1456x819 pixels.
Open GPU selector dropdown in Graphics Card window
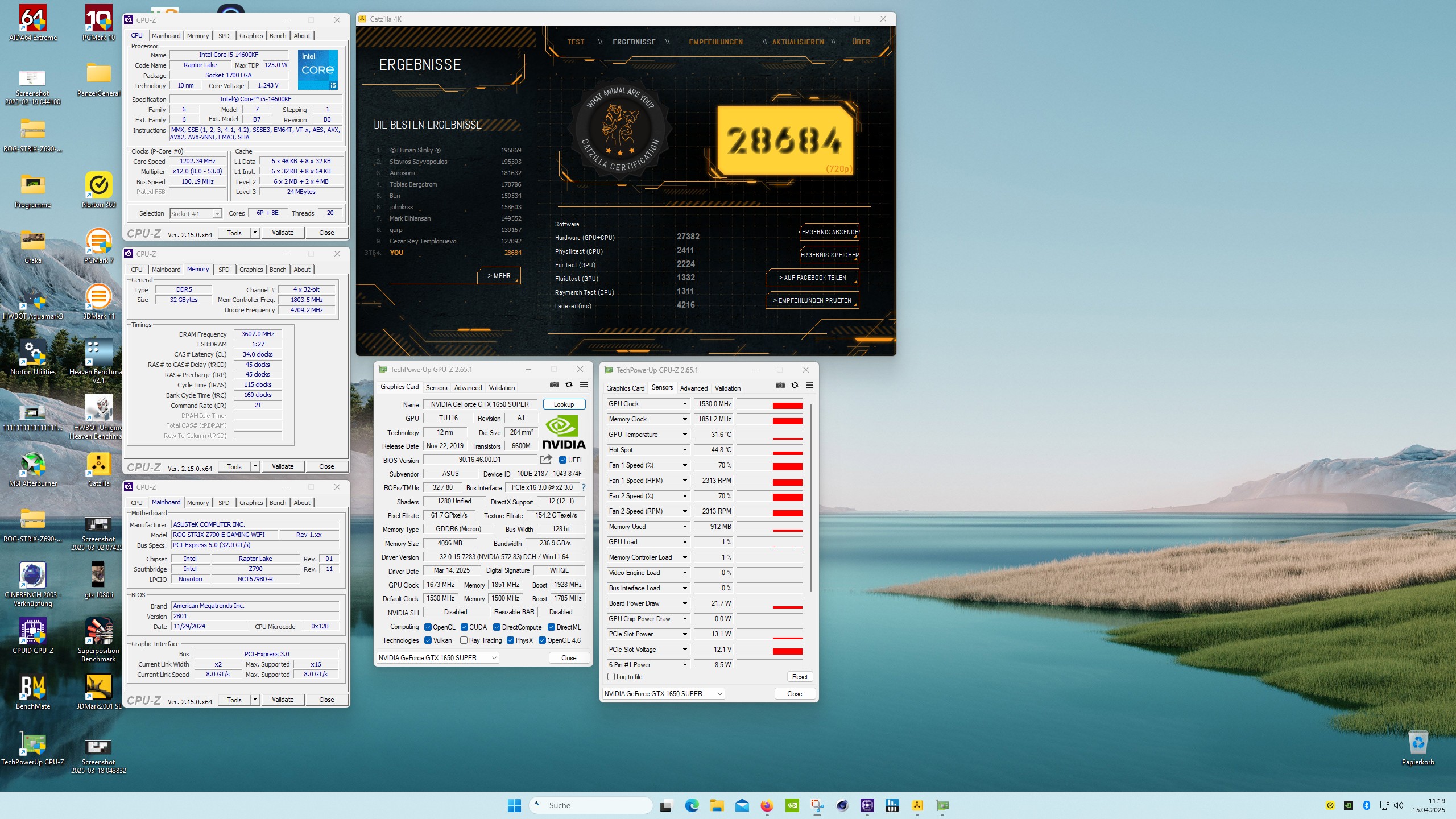tap(437, 658)
